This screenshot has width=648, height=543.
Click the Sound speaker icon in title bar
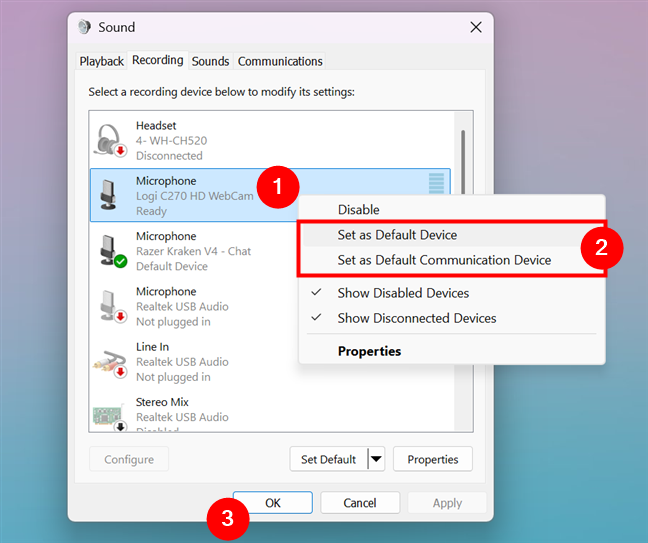coord(84,27)
